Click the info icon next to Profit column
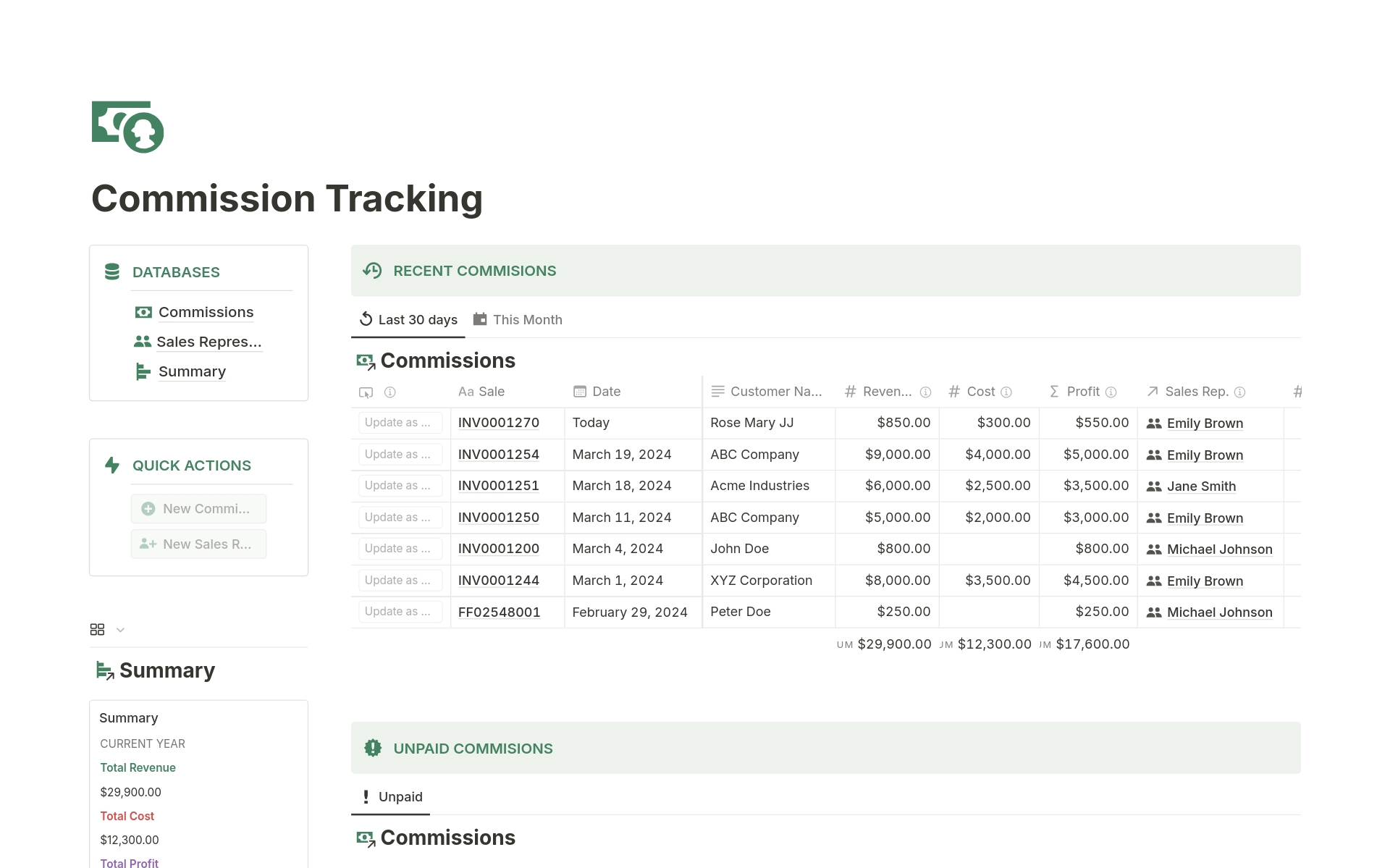 pos(1111,392)
